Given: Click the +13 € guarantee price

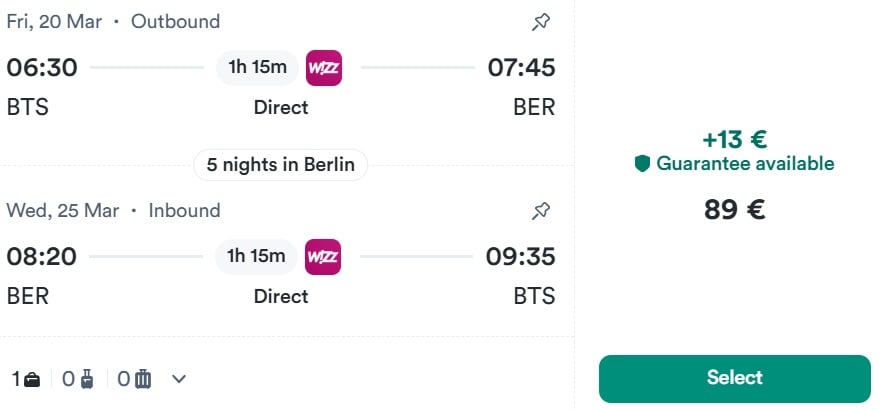Looking at the screenshot, I should 735,140.
